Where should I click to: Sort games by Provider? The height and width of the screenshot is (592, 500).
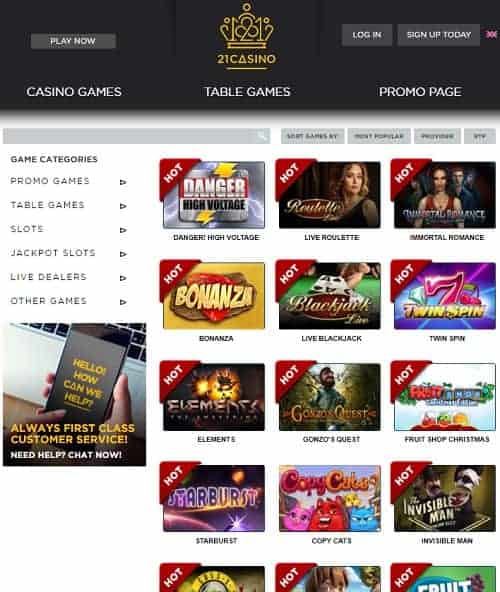click(x=437, y=136)
